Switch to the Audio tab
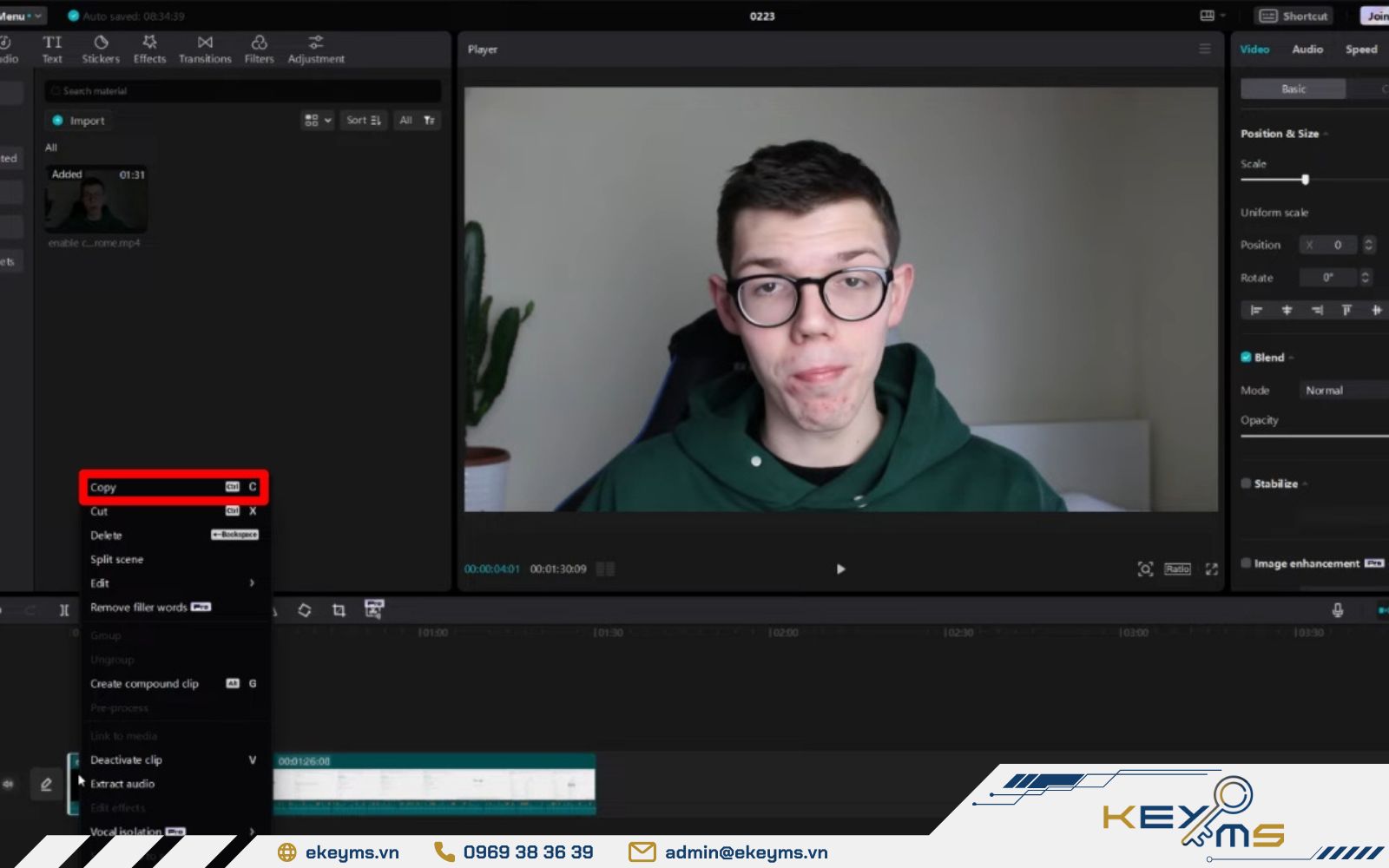Image resolution: width=1389 pixels, height=868 pixels. (1307, 49)
